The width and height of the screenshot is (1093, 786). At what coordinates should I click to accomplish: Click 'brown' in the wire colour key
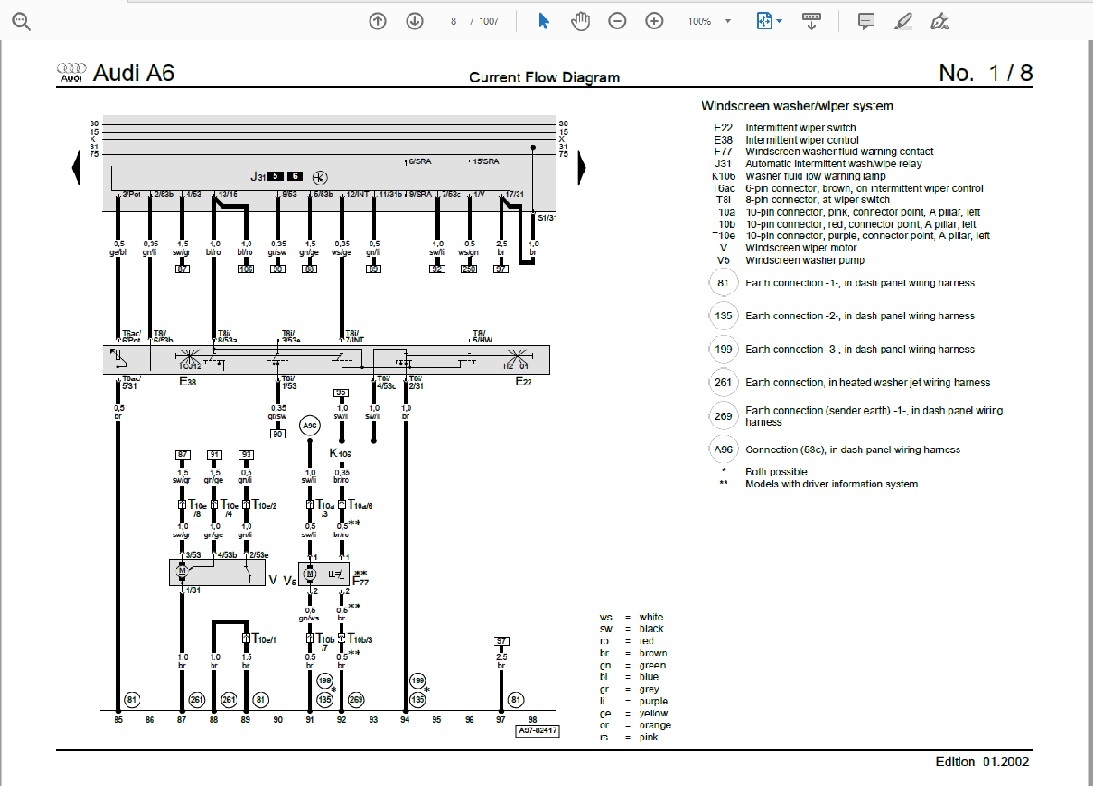click(653, 653)
